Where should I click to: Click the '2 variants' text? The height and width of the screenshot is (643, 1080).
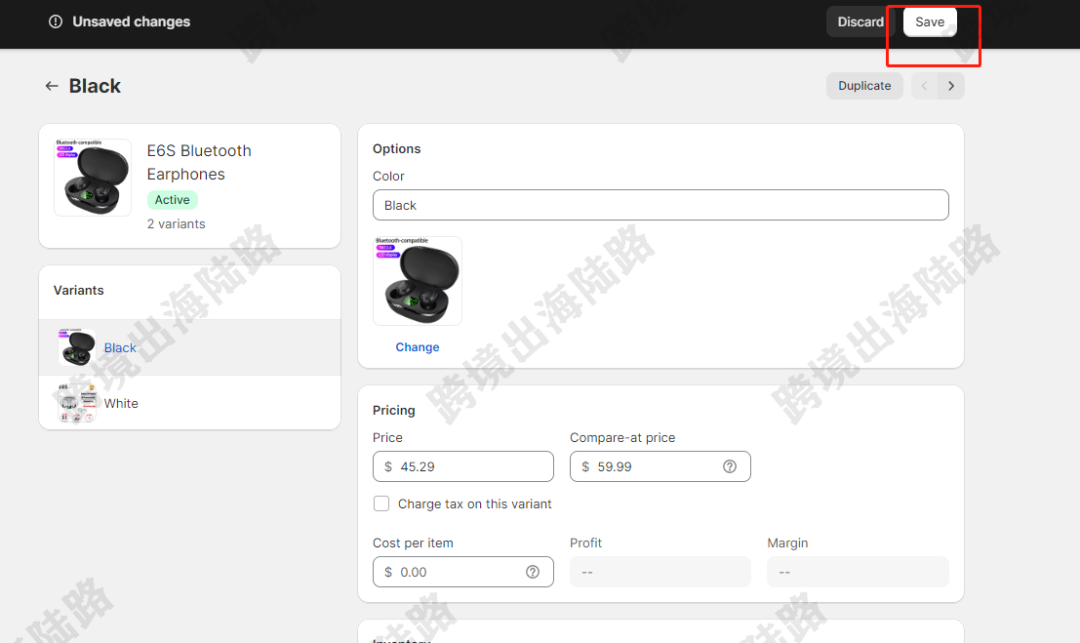pyautogui.click(x=176, y=224)
